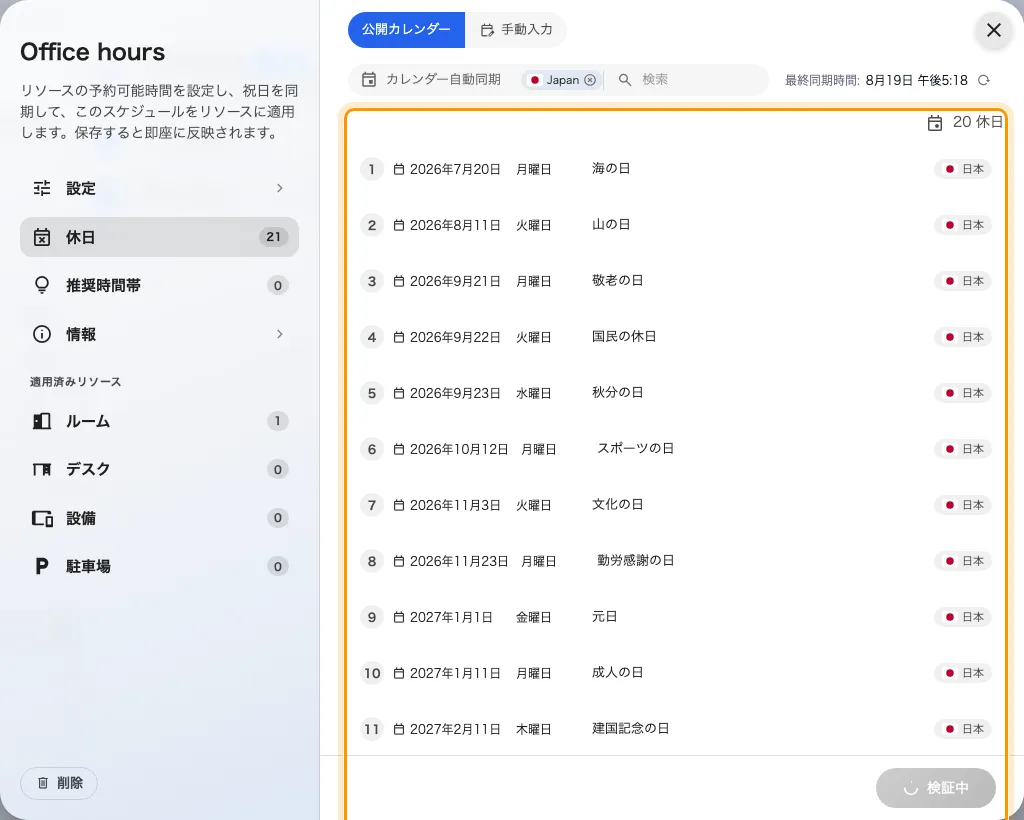Click date 2026年8月11日

pyautogui.click(x=455, y=225)
